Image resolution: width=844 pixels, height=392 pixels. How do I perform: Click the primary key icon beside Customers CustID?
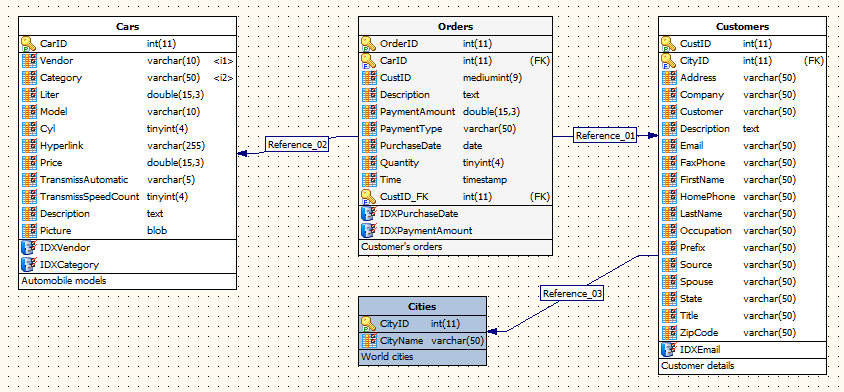(x=669, y=44)
